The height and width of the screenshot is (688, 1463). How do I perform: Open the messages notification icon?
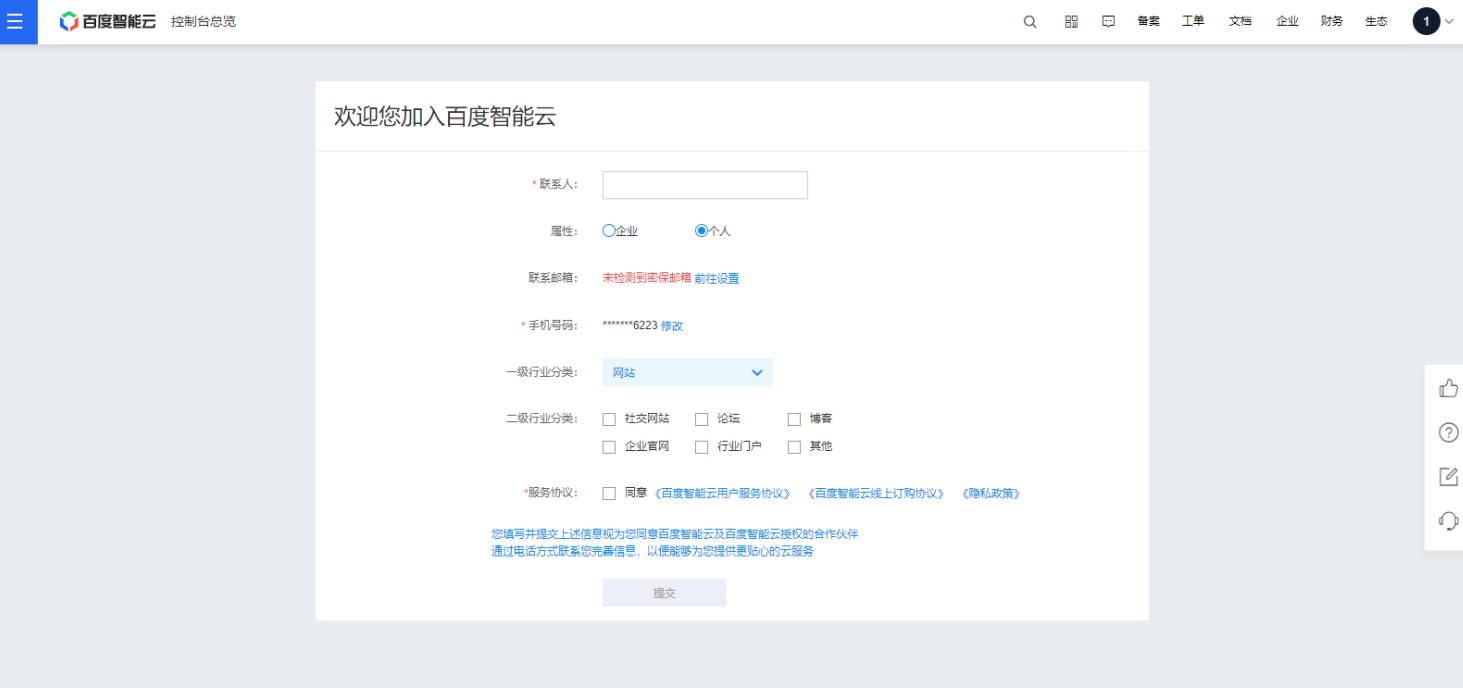click(x=1108, y=22)
